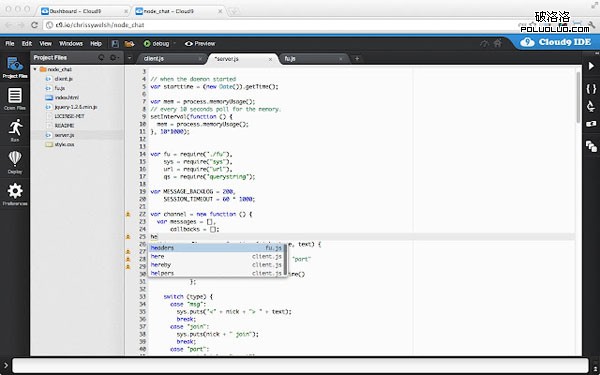Open the Edit menu
The width and height of the screenshot is (600, 375).
27,44
